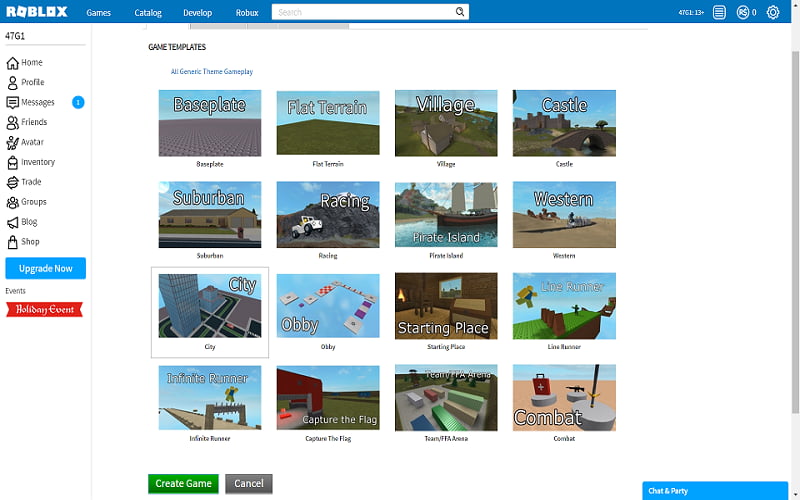Expand the Chat & Party panel
This screenshot has height=500, width=800.
[720, 491]
